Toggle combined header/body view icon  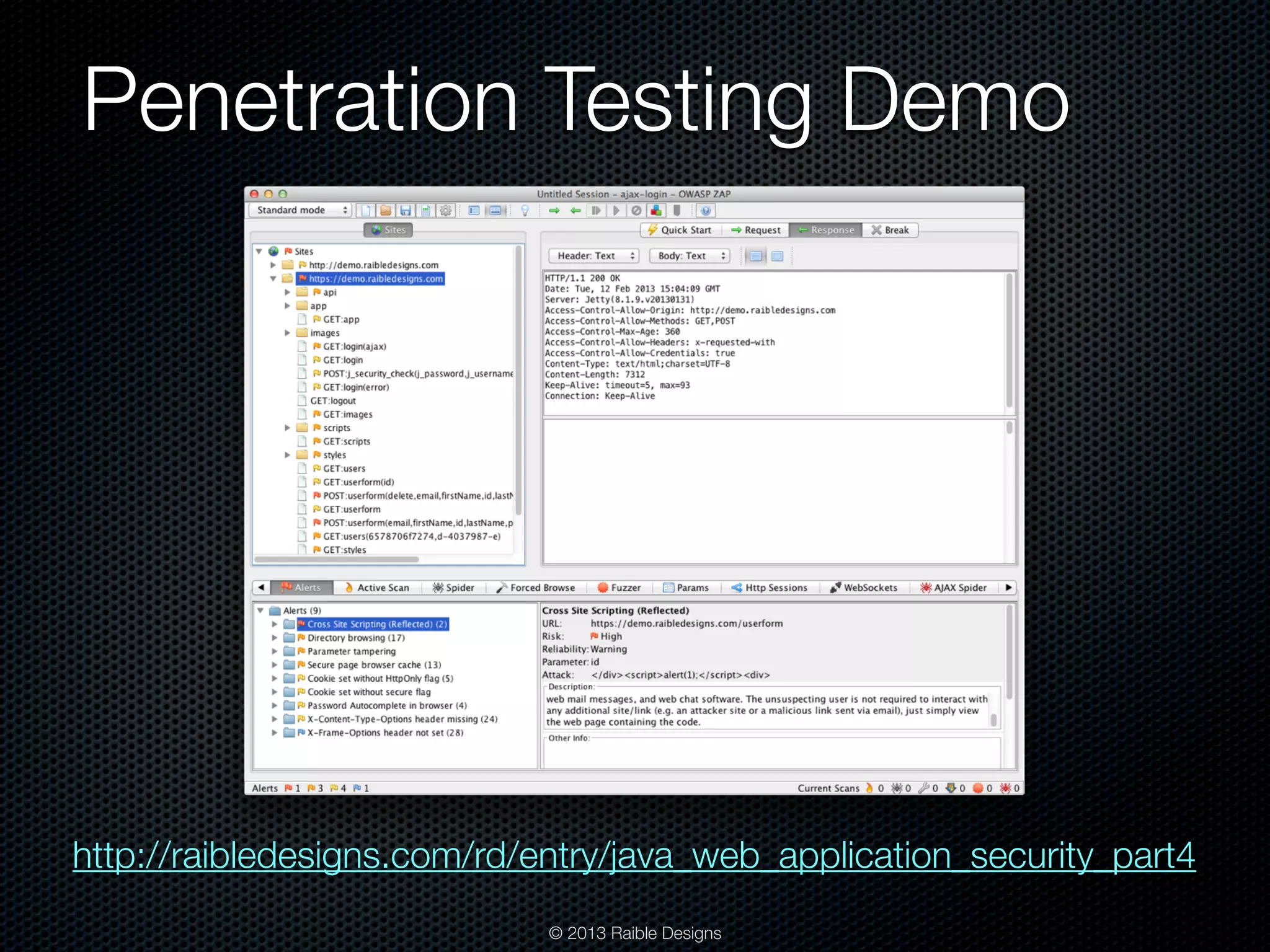click(778, 256)
